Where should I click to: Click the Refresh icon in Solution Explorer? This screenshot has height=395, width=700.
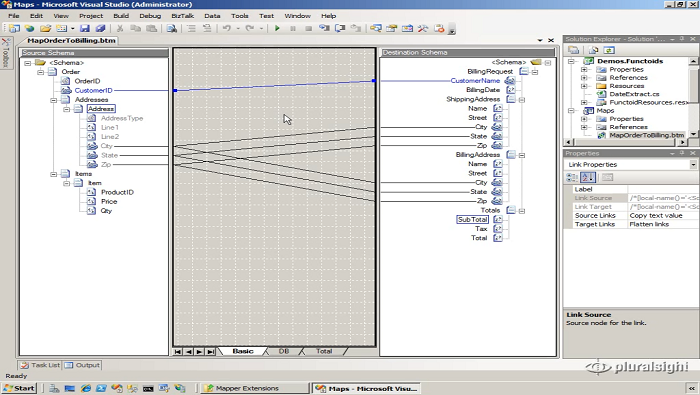(609, 50)
